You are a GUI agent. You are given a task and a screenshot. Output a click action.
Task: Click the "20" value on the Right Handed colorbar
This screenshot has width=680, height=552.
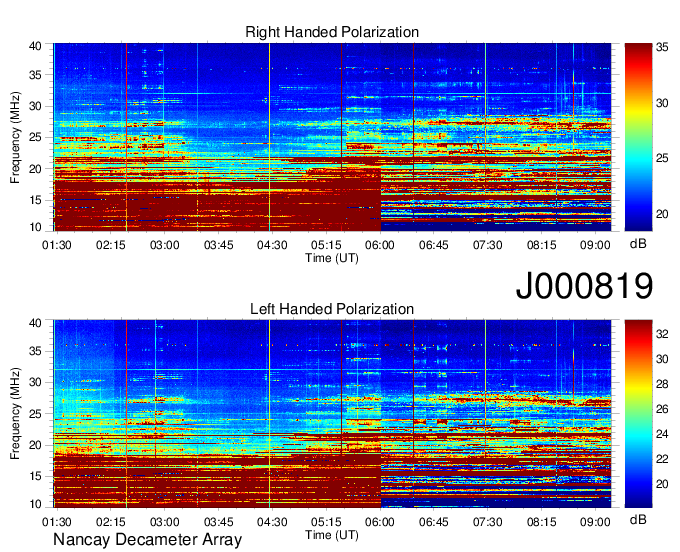coord(662,214)
